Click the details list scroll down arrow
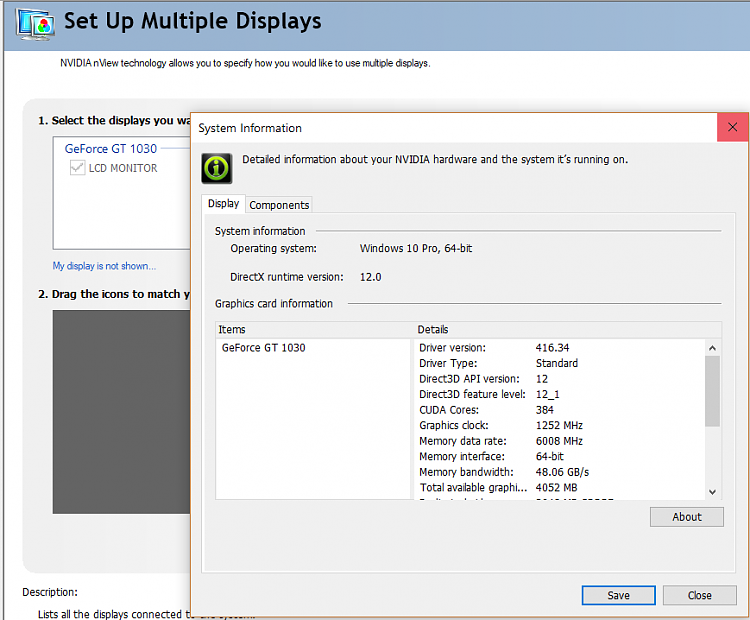This screenshot has width=750, height=620. pos(712,492)
